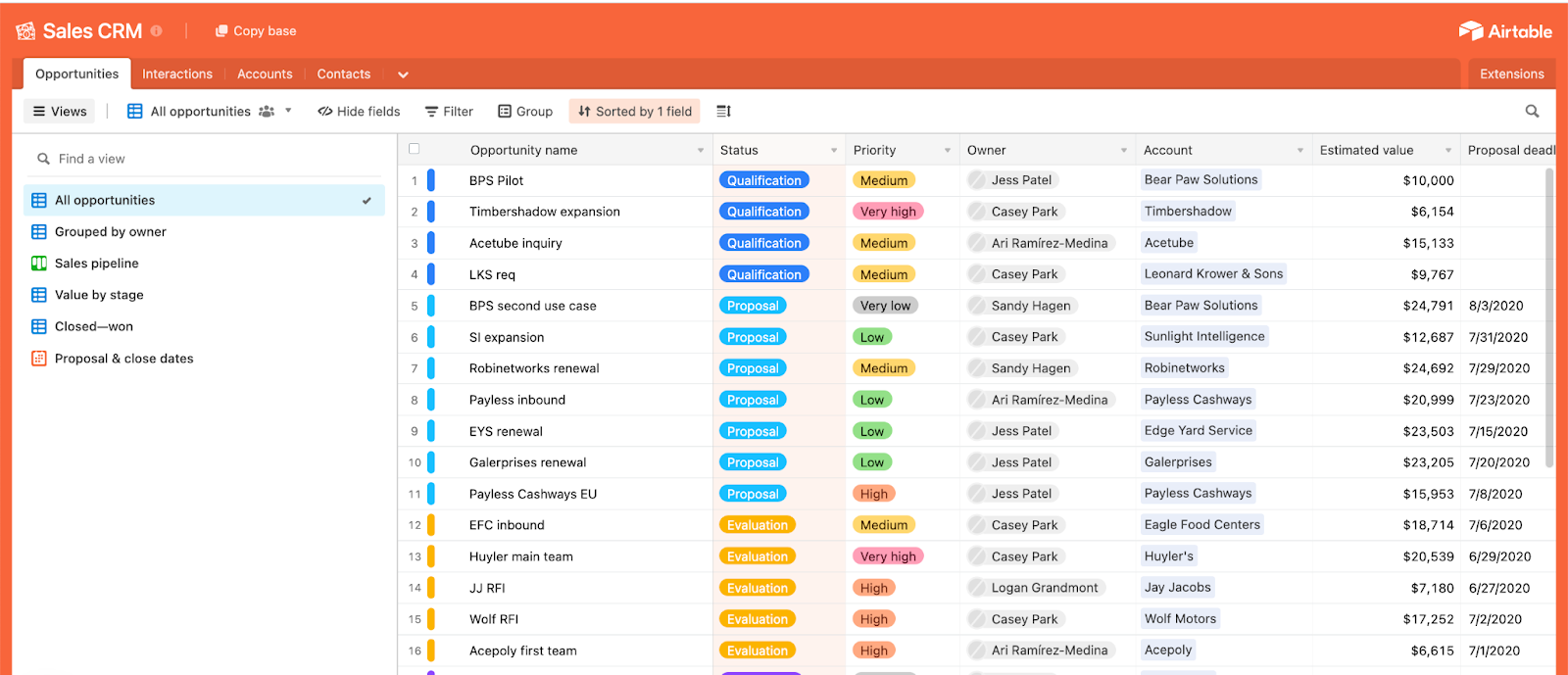Click row number 12 of EFC inbound
Image resolution: width=1568 pixels, height=675 pixels.
click(x=415, y=525)
